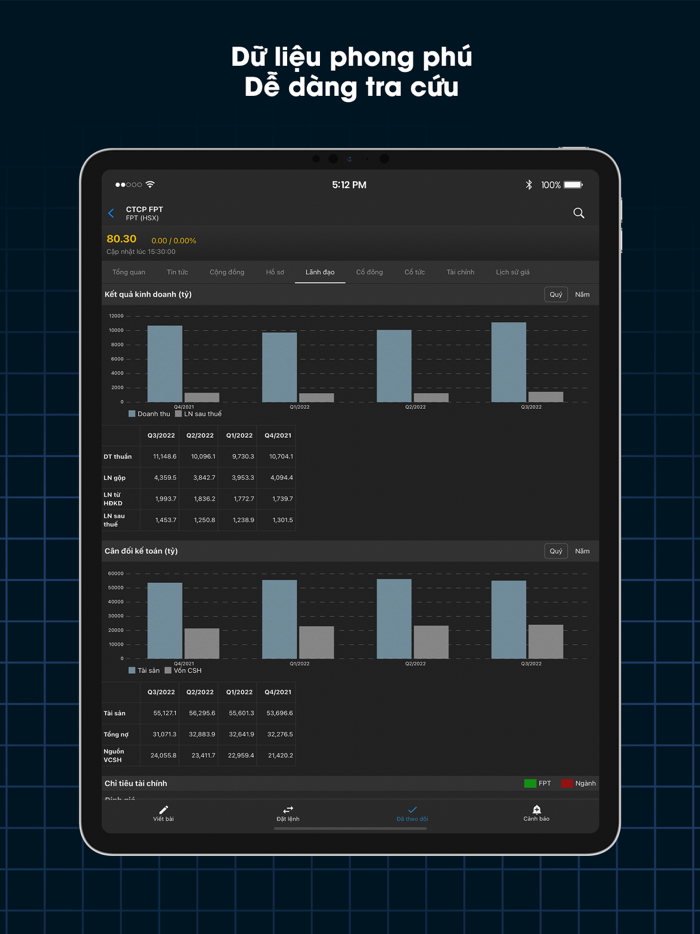
Task: Click the 80.30 stock price
Action: (122, 239)
